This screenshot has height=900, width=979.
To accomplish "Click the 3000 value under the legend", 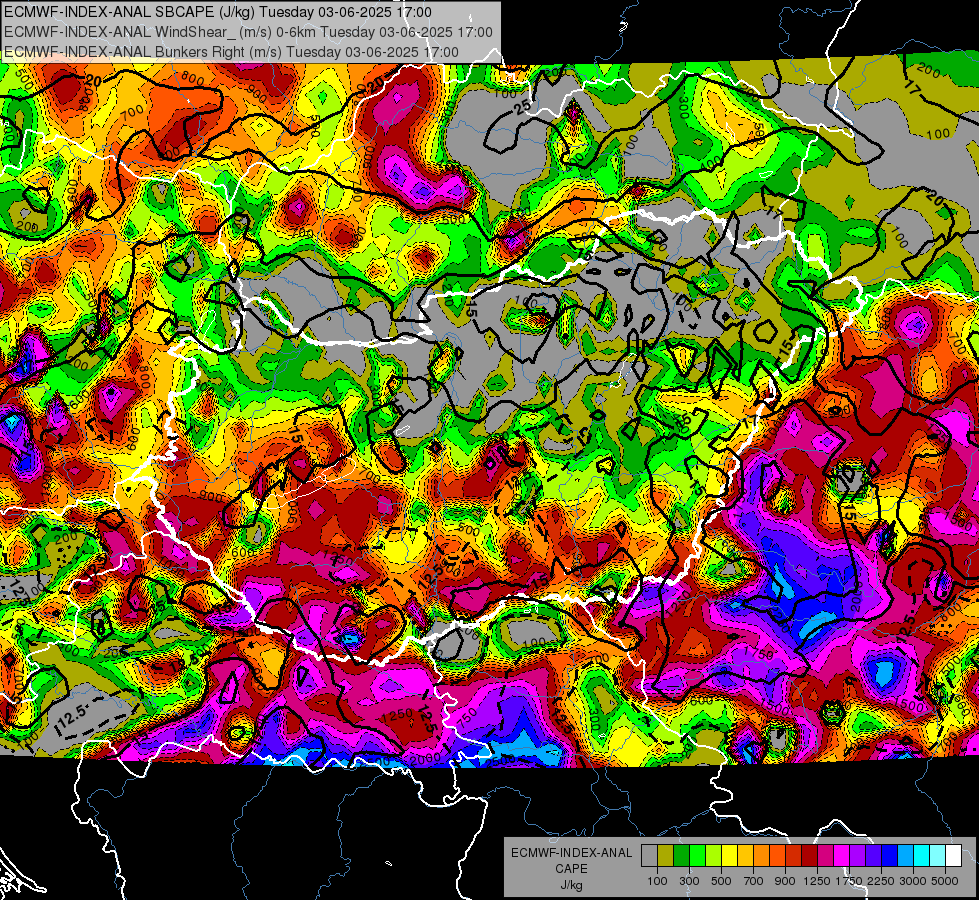I will click(x=913, y=881).
